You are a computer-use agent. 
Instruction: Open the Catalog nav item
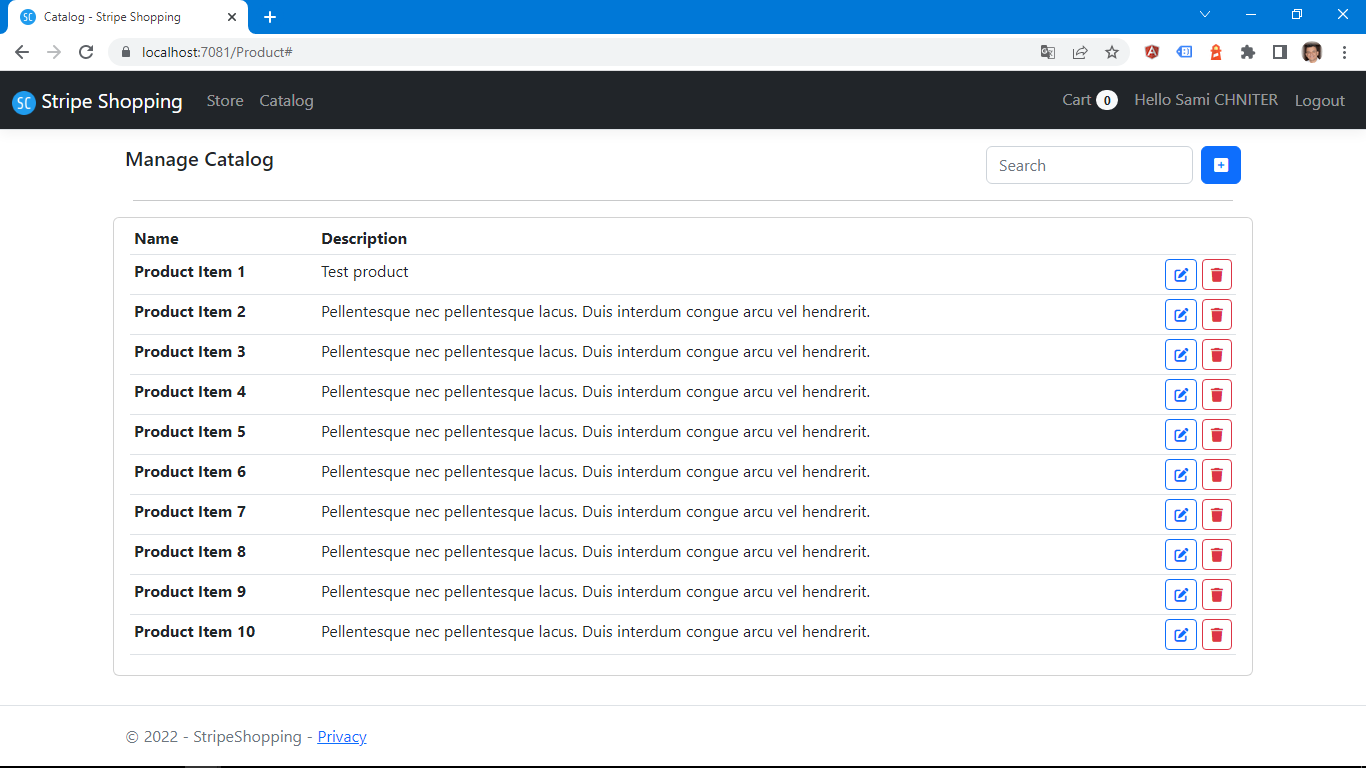[286, 101]
